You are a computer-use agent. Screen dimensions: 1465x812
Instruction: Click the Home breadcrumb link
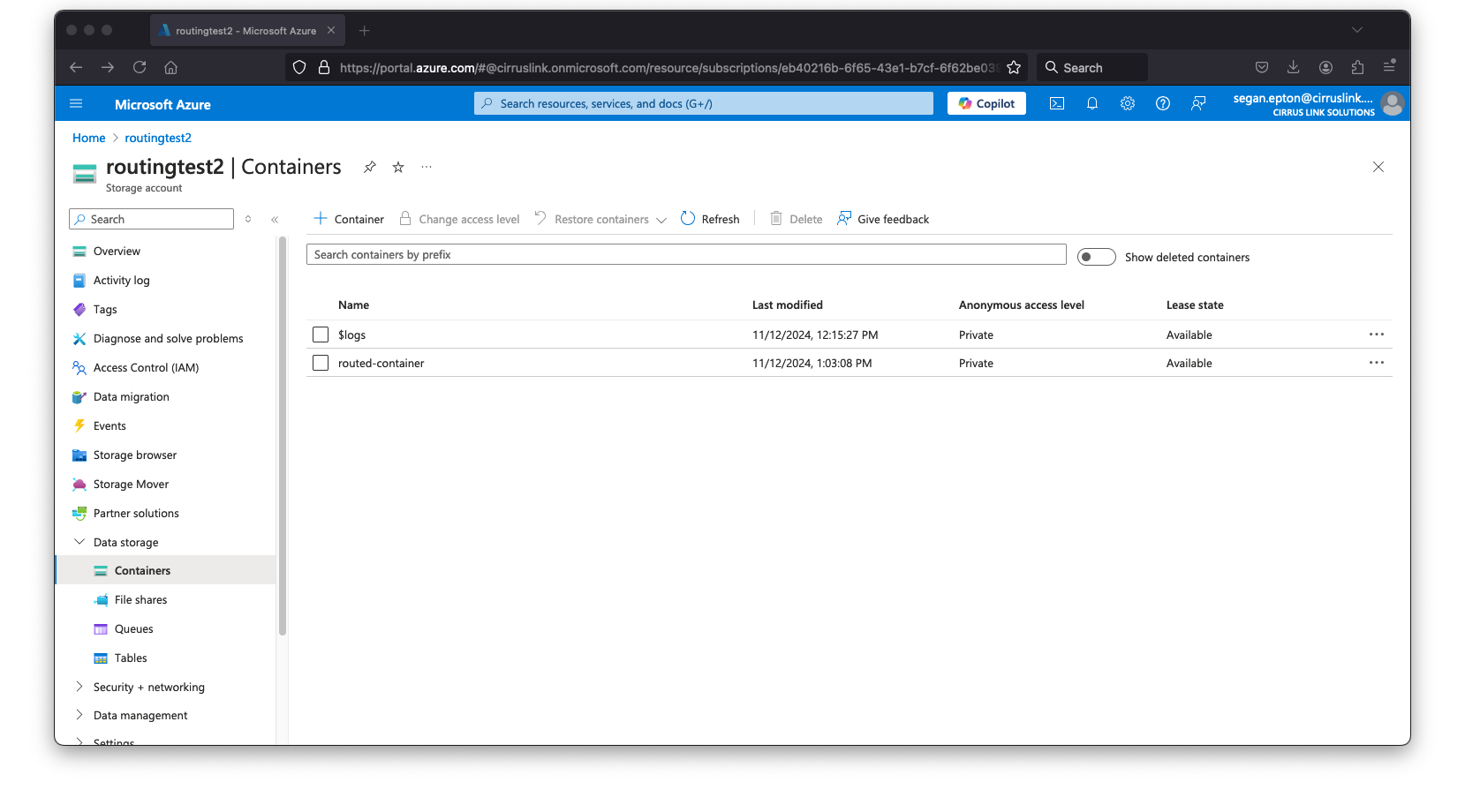tap(88, 138)
